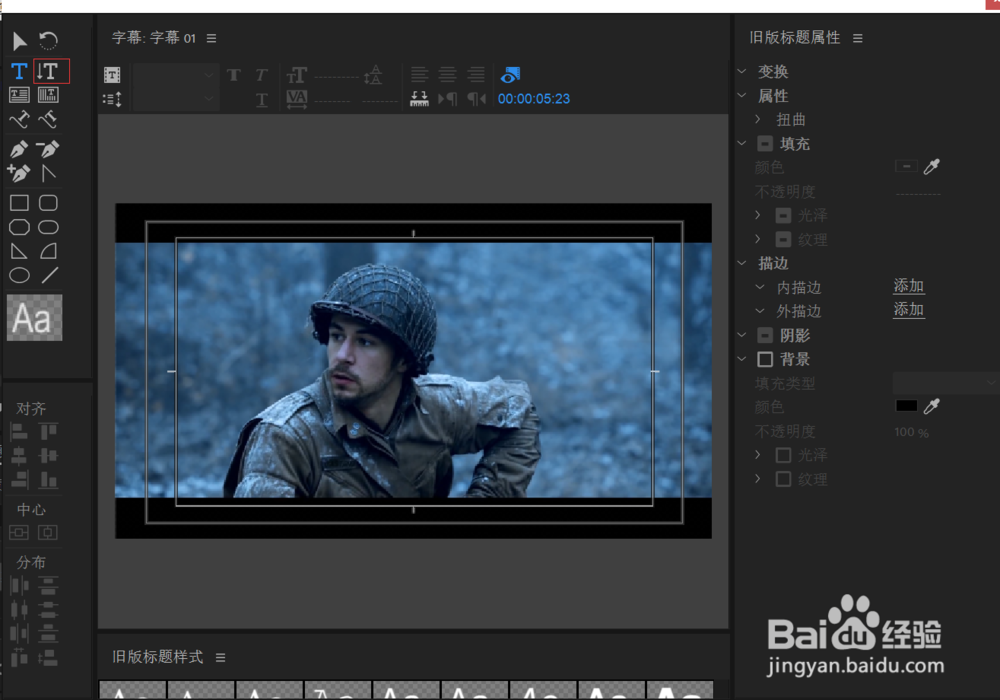Open the font style dropdown
Image resolution: width=1000 pixels, height=700 pixels.
coord(174,99)
